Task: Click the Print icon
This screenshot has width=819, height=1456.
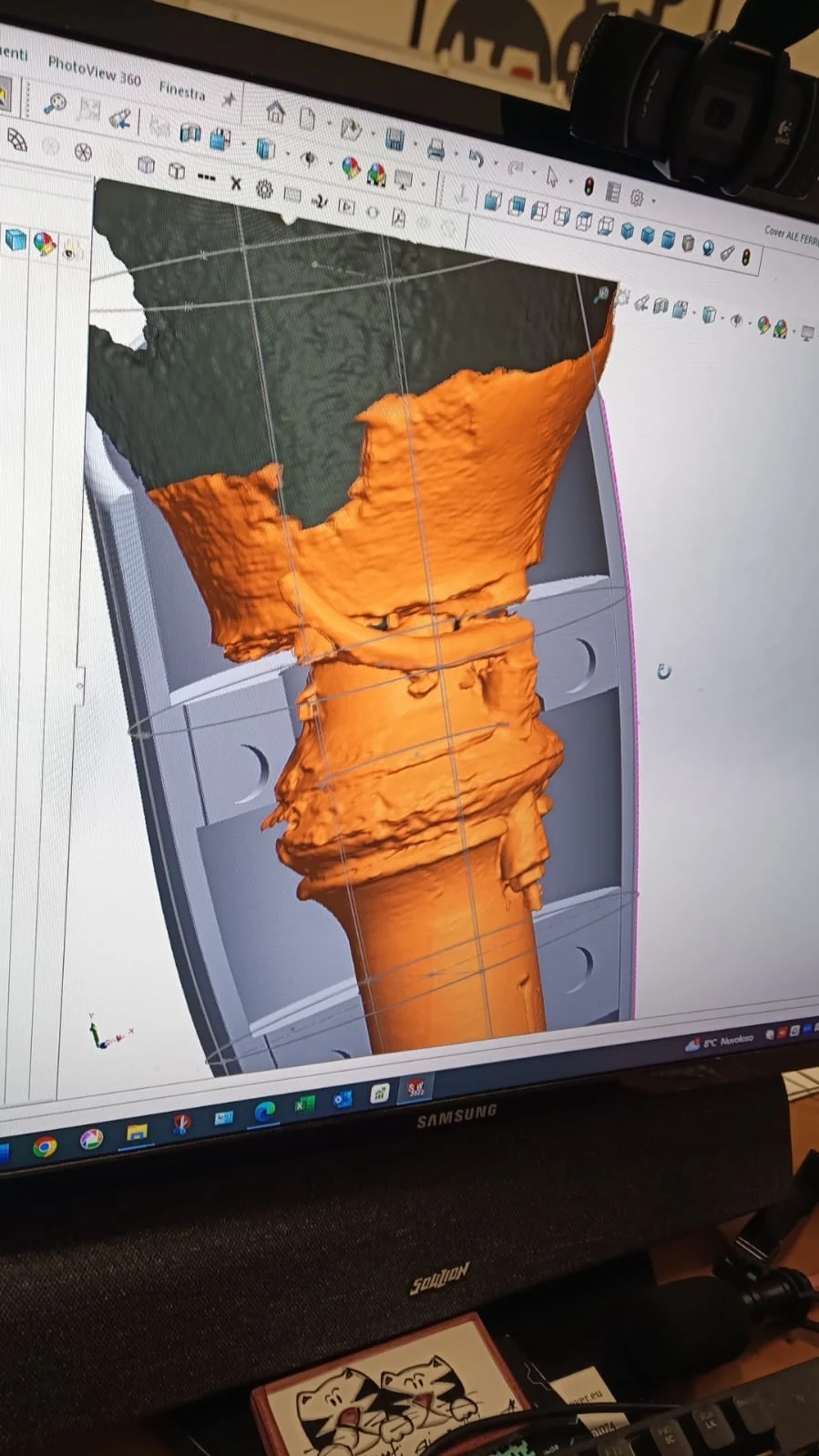Action: [435, 149]
